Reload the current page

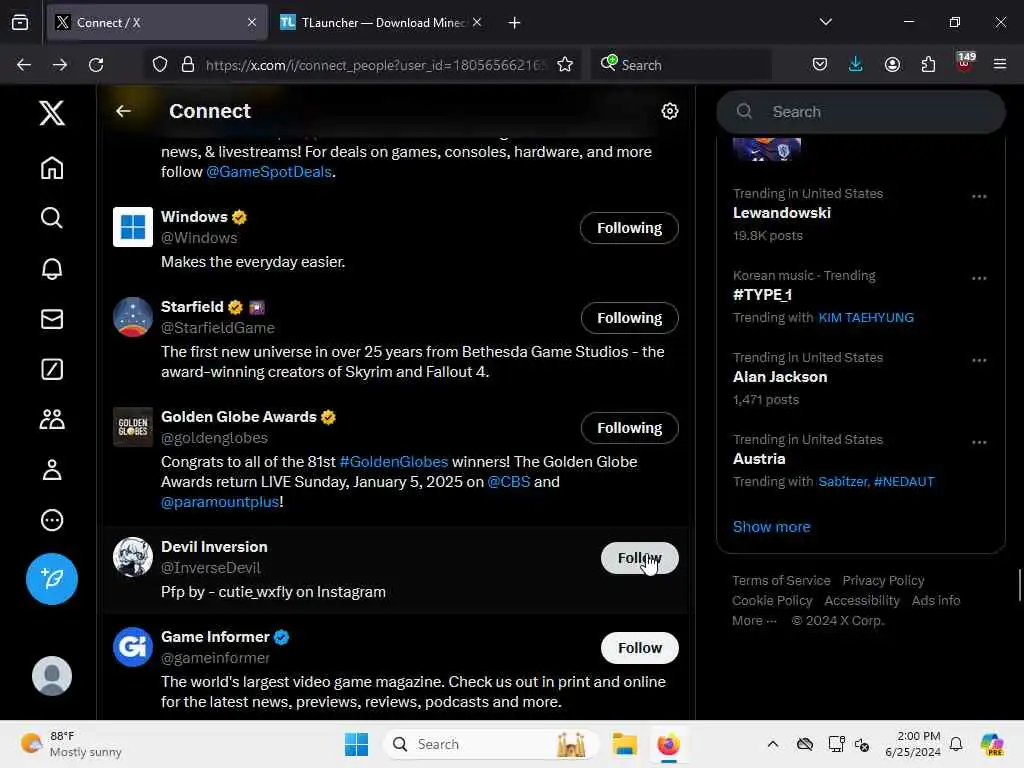(x=96, y=65)
